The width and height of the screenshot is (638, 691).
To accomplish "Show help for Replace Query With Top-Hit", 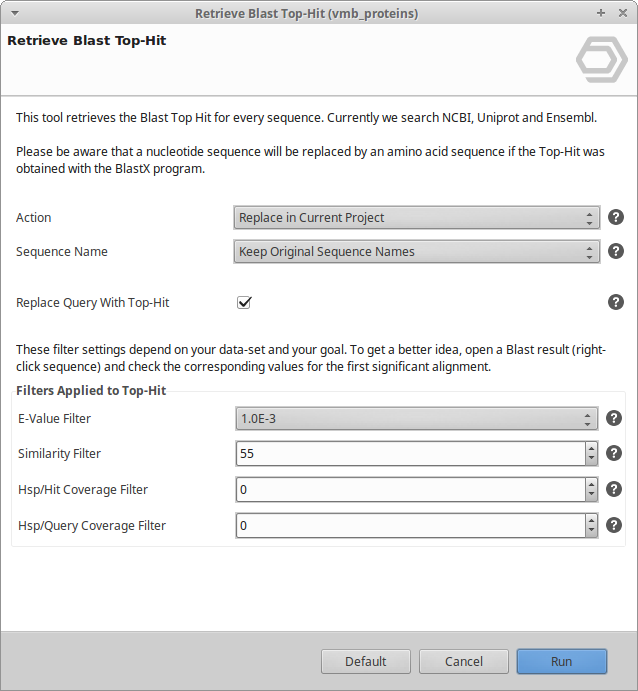I will [616, 302].
